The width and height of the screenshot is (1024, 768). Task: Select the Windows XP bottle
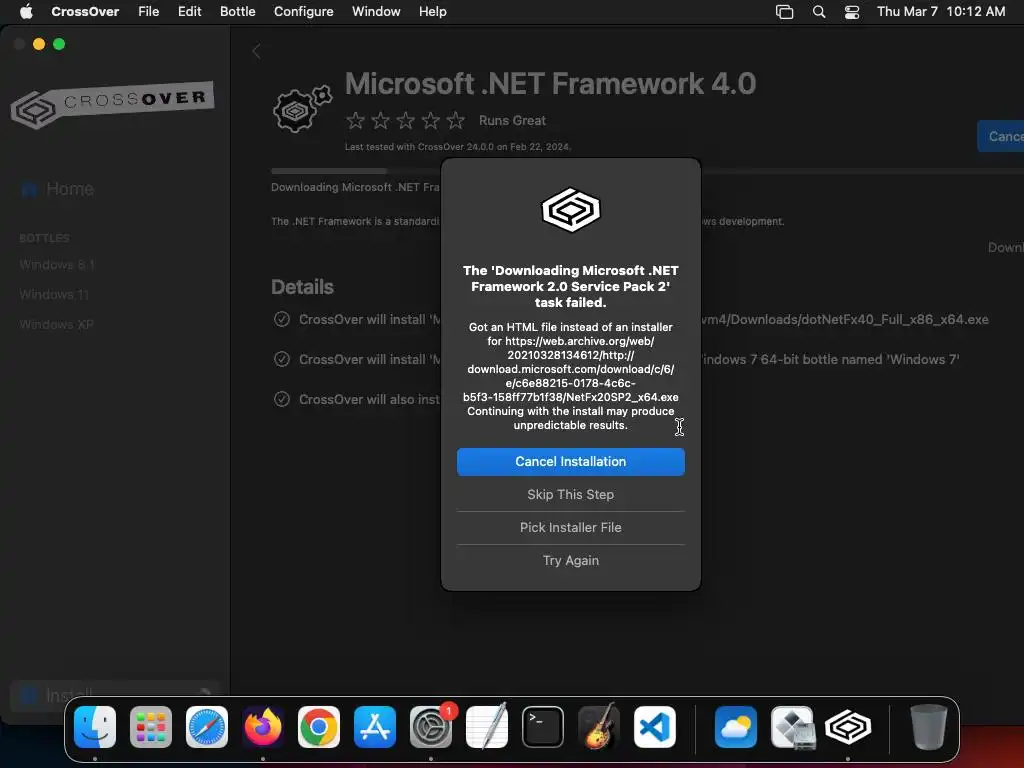[x=56, y=325]
